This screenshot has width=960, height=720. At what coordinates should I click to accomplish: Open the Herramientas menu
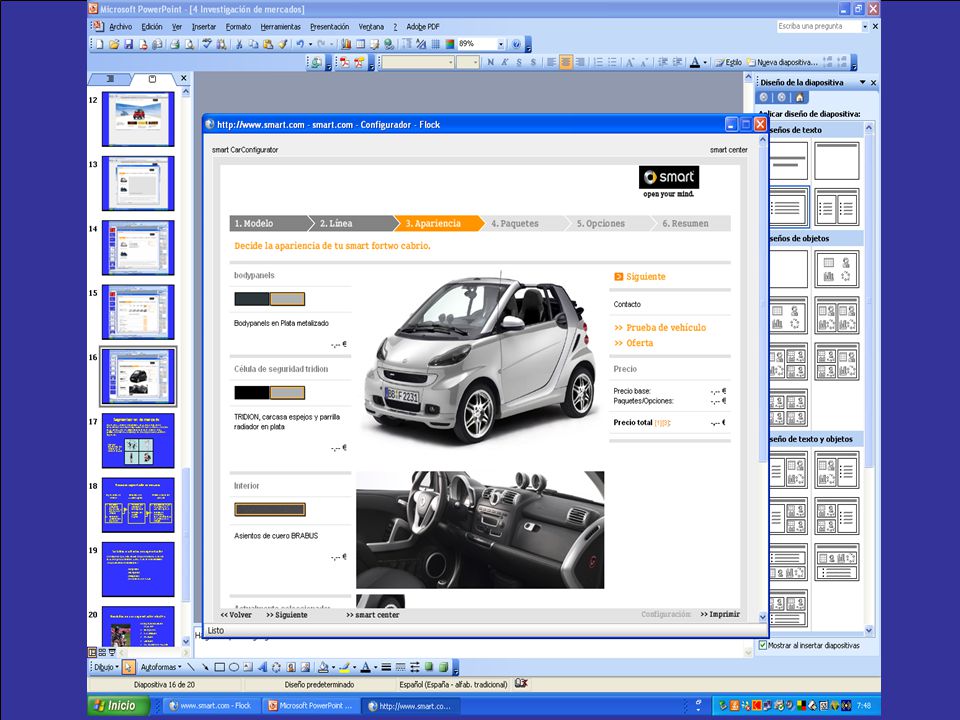coord(280,27)
